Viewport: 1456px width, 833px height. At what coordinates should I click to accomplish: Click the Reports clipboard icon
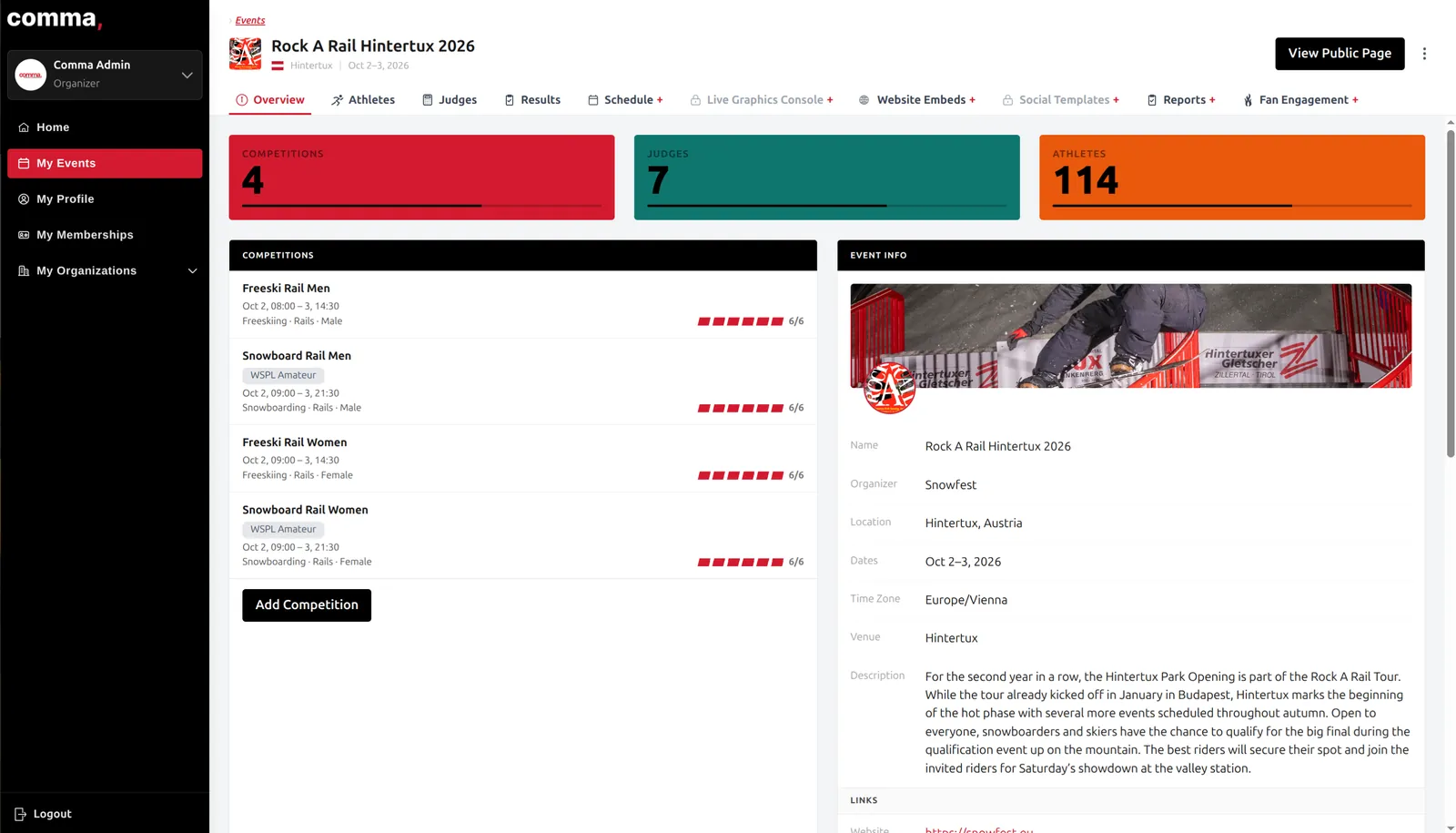click(1152, 100)
